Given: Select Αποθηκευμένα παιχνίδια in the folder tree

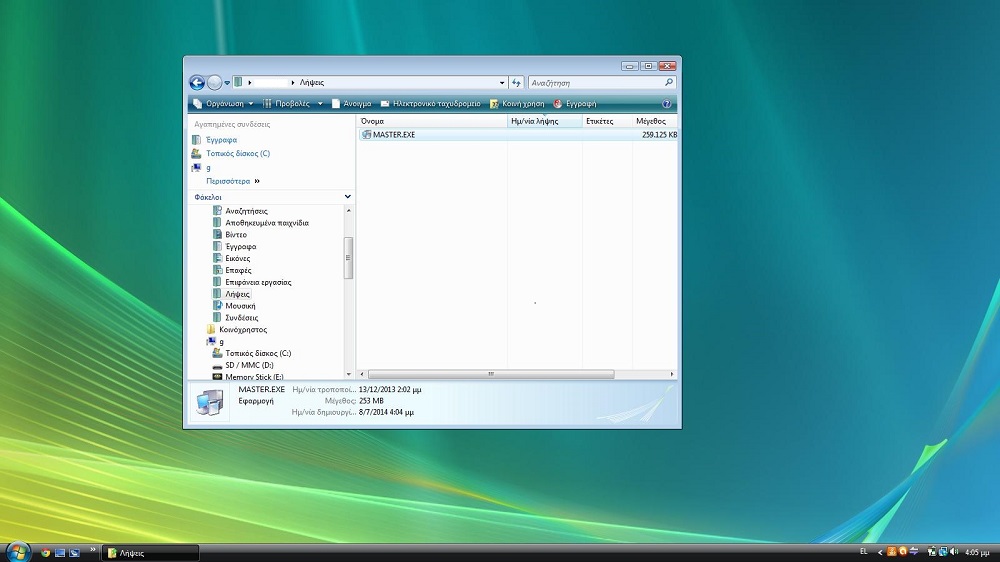Looking at the screenshot, I should pyautogui.click(x=267, y=223).
